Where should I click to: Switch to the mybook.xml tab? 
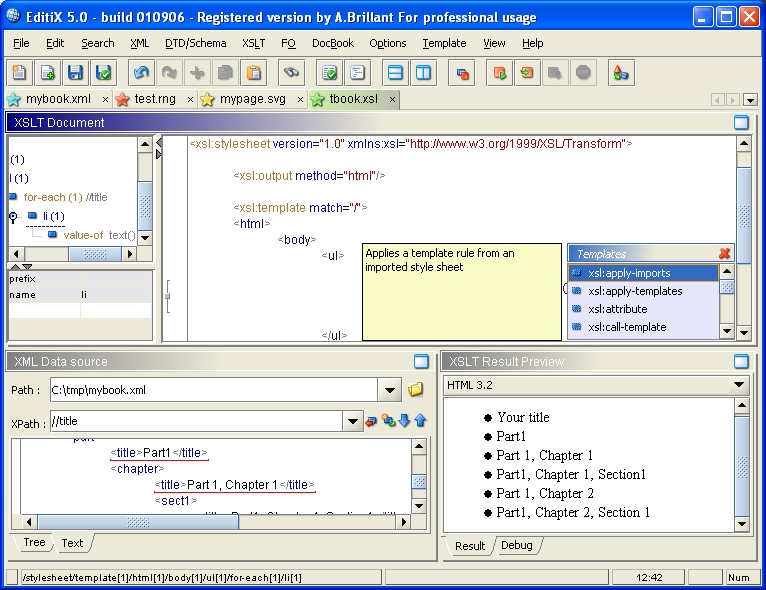[58, 99]
